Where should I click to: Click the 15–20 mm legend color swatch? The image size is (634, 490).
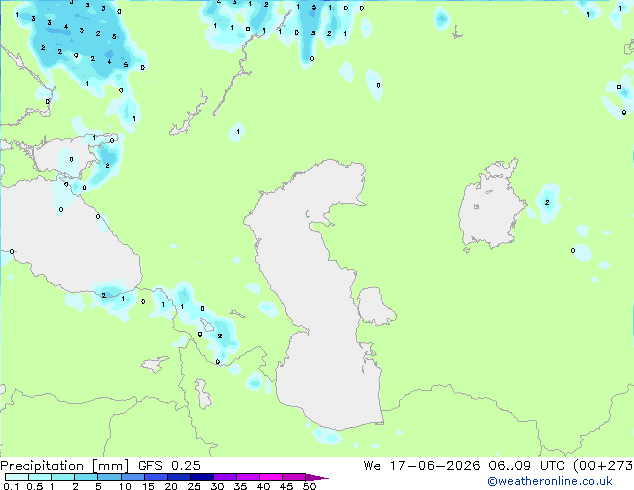155,477
